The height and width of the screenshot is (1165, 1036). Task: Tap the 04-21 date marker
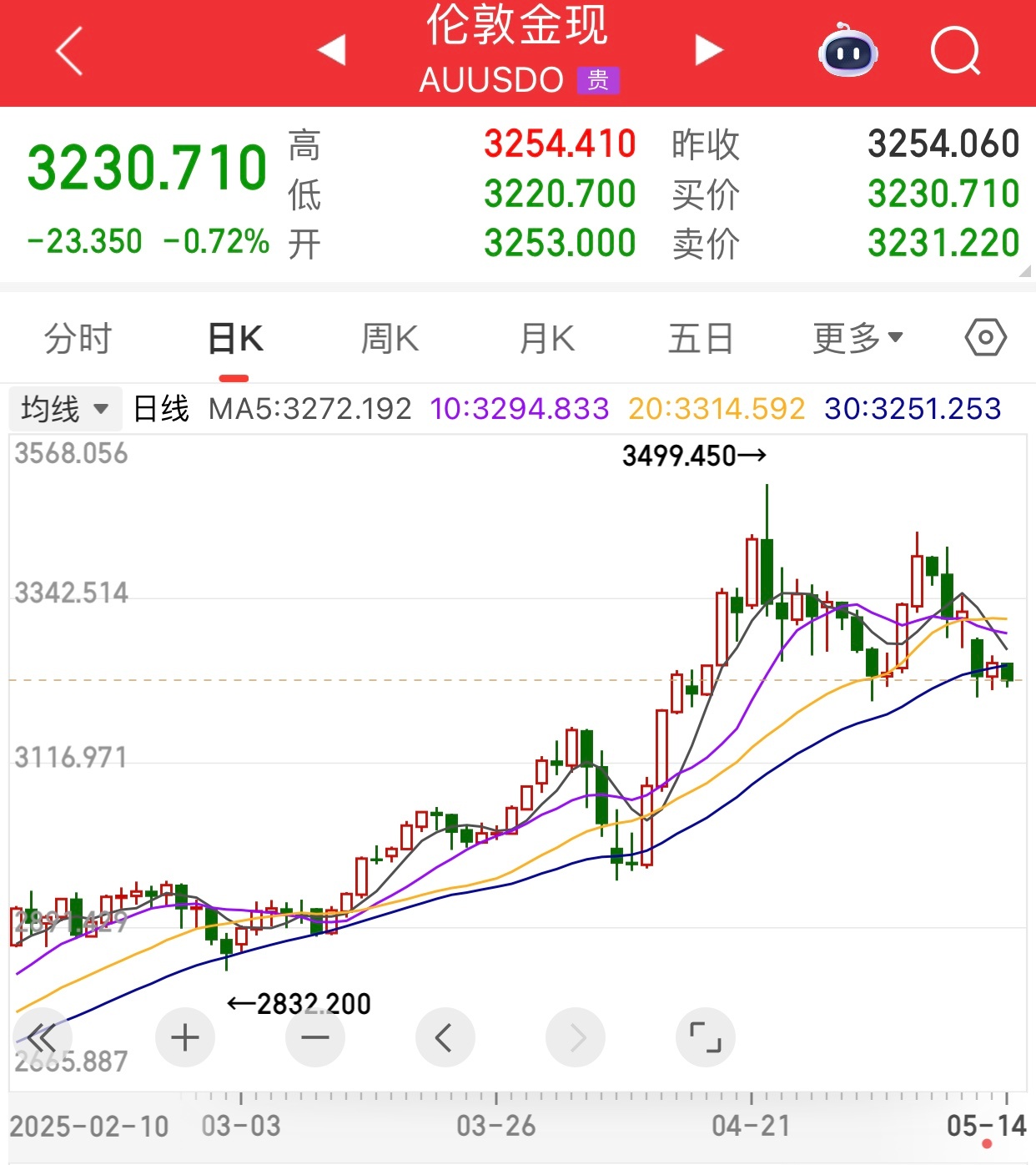tap(751, 1127)
